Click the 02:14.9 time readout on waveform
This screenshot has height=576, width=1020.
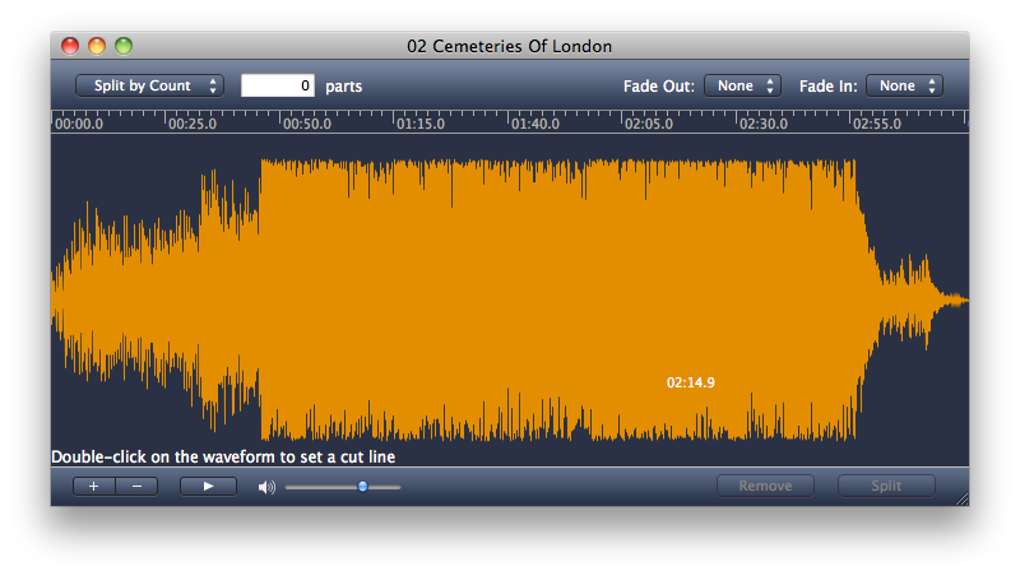click(x=690, y=383)
